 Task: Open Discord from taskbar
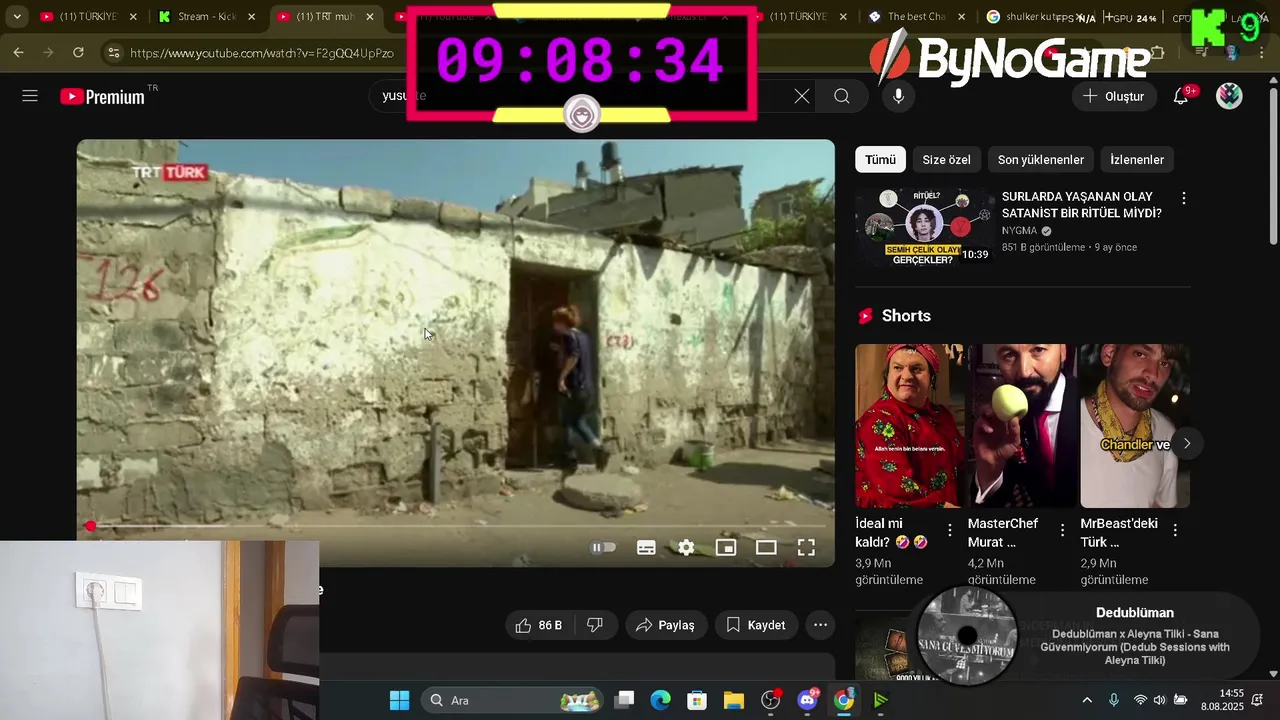pos(808,700)
